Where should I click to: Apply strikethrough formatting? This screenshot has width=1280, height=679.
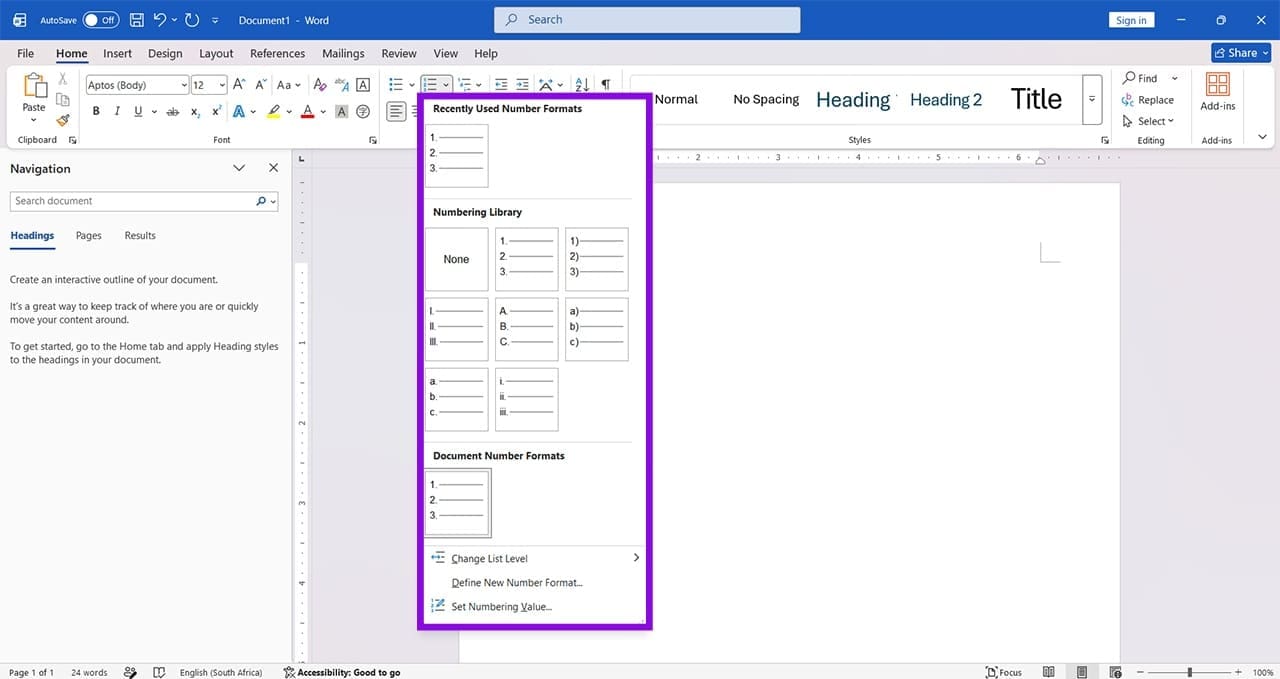pyautogui.click(x=172, y=112)
